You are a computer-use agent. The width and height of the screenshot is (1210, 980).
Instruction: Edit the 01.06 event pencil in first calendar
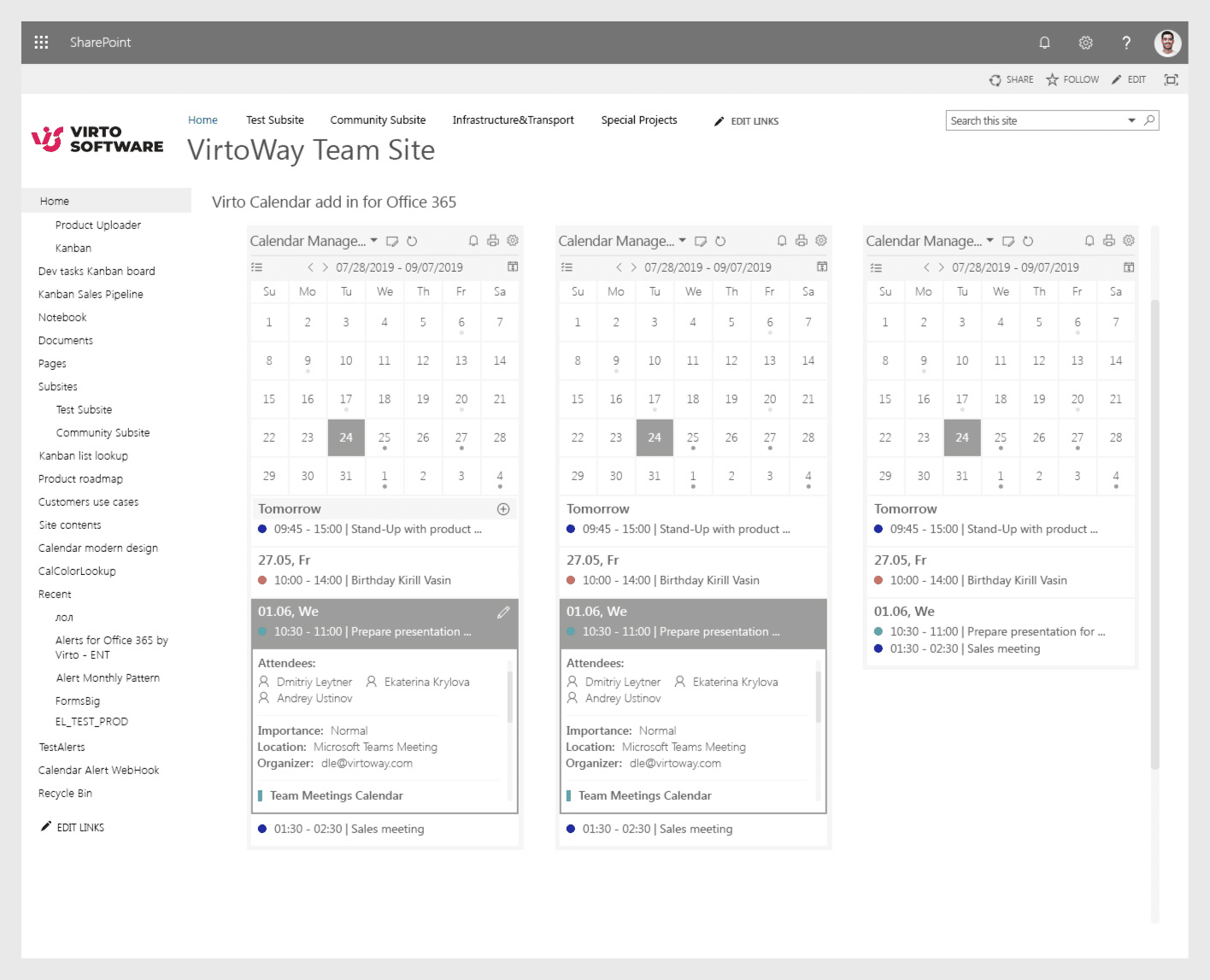pos(503,612)
